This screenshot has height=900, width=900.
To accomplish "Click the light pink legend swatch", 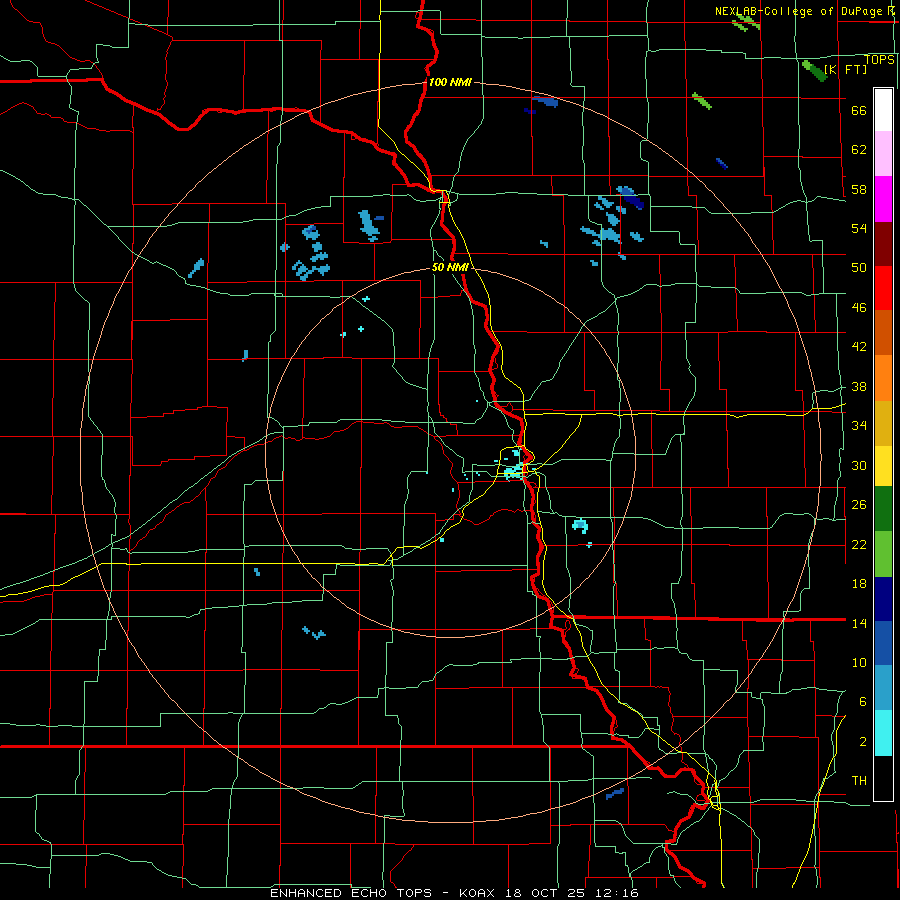I will pos(883,153).
